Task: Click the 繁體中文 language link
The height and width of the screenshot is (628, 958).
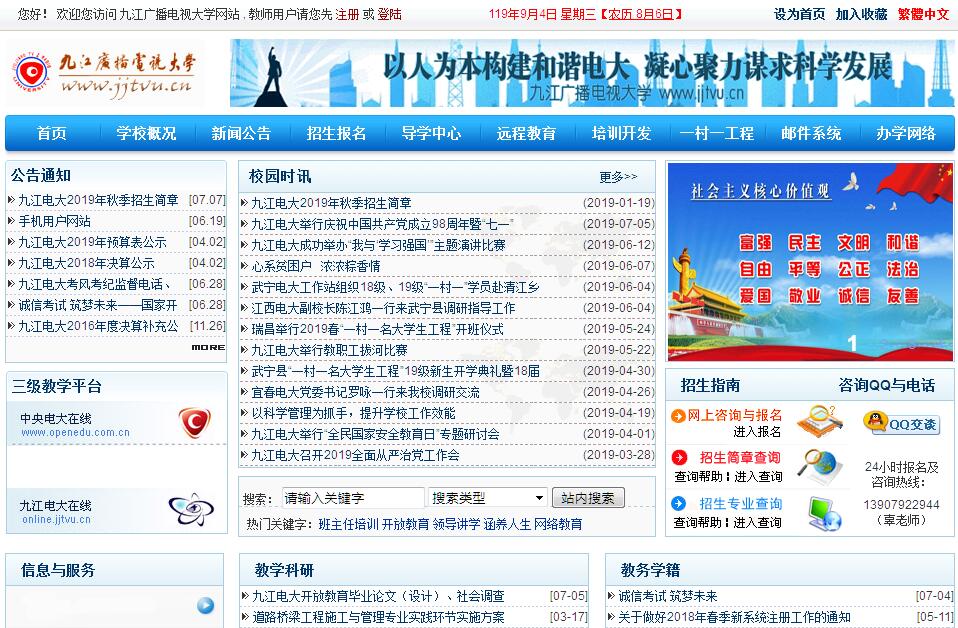Action: (x=923, y=14)
